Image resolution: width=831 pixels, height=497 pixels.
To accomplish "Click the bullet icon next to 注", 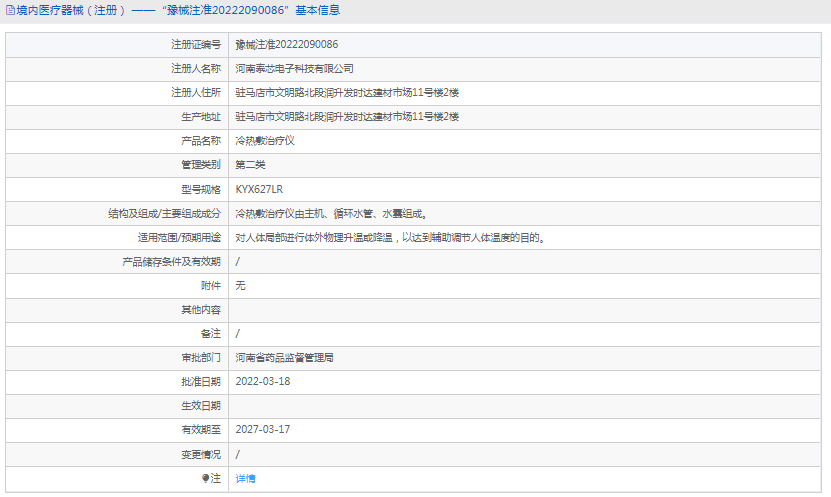I will pyautogui.click(x=206, y=478).
